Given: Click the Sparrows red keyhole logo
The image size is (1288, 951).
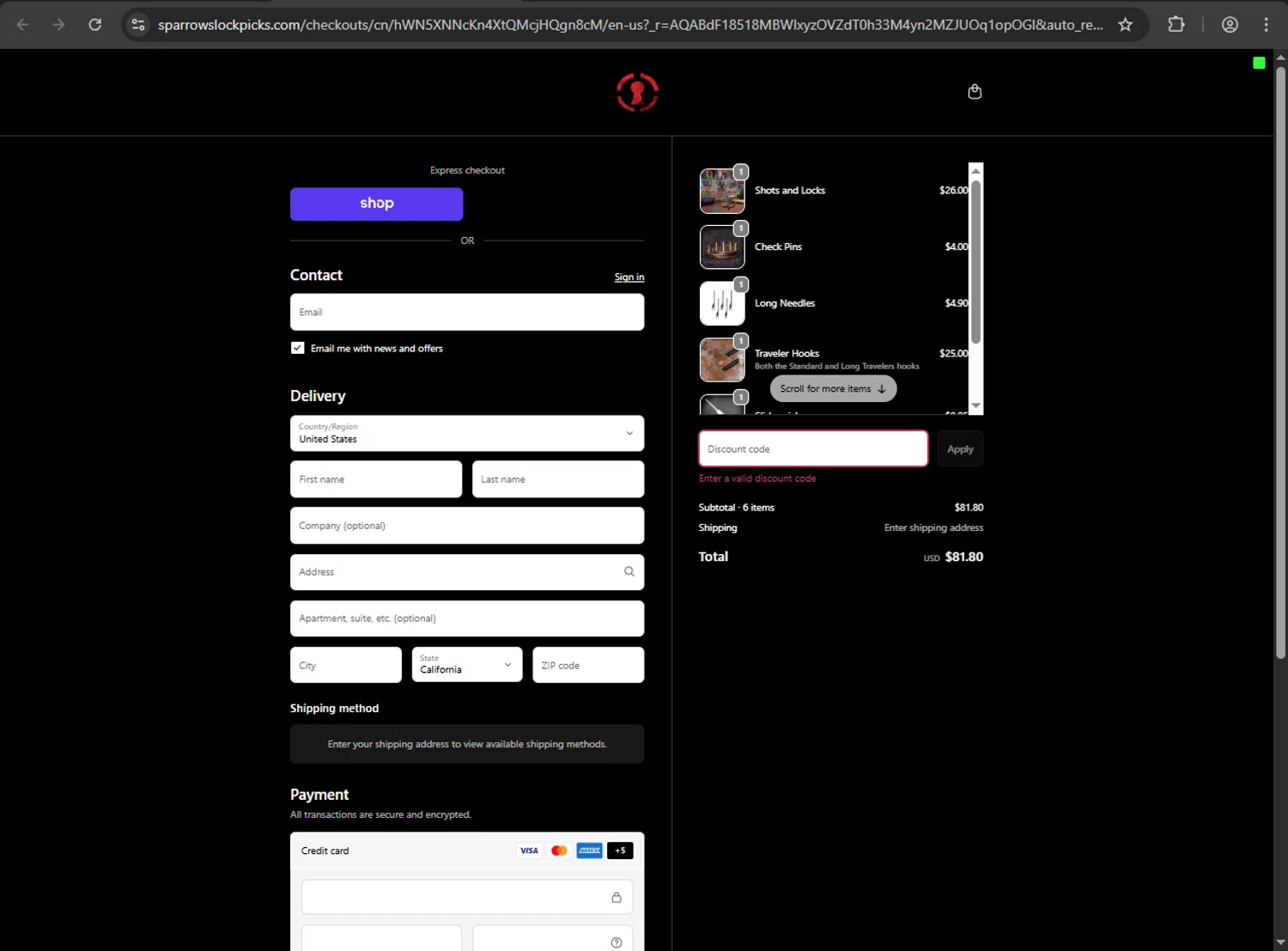Looking at the screenshot, I should point(637,92).
